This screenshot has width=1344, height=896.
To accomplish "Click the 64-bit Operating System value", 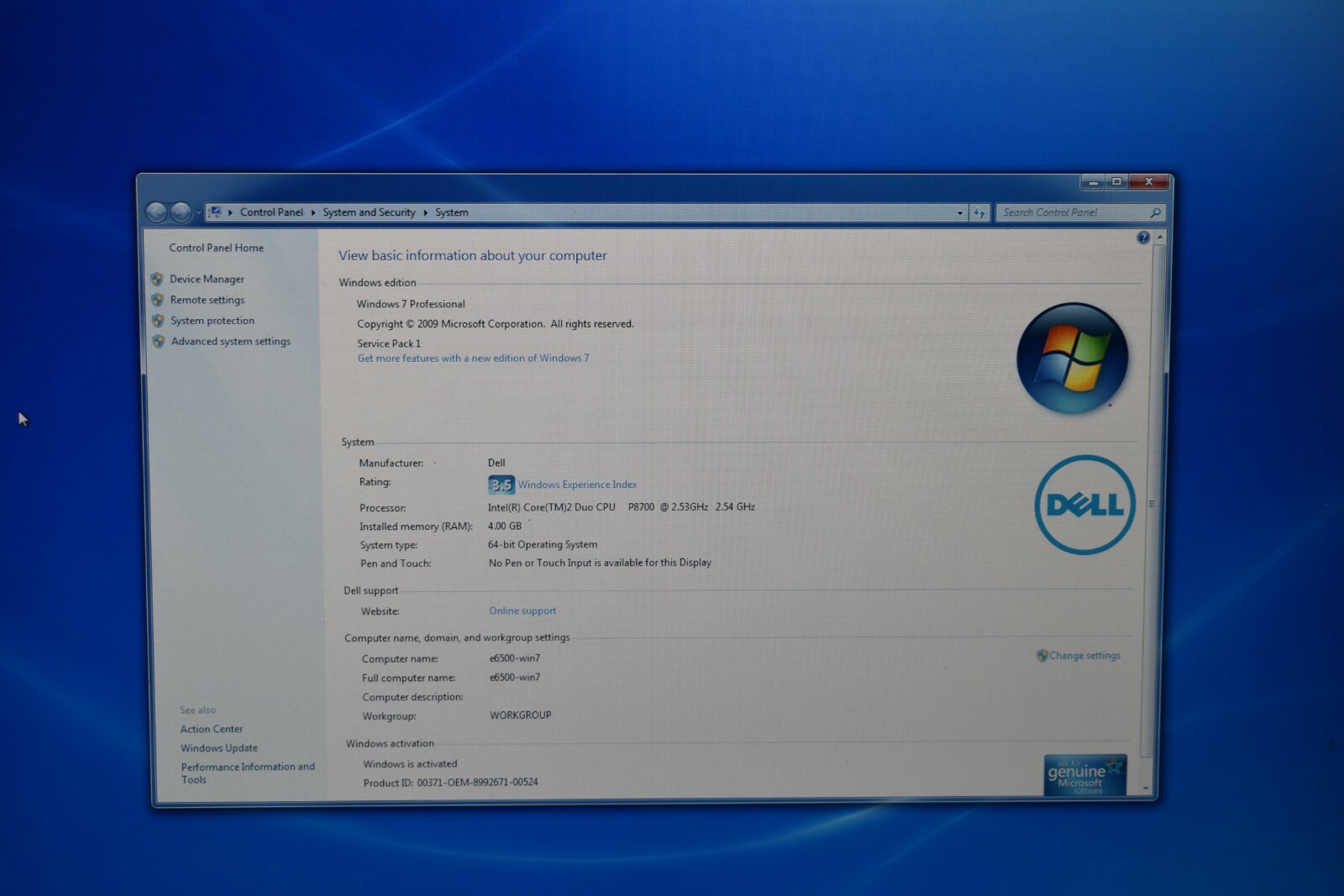I will [543, 545].
